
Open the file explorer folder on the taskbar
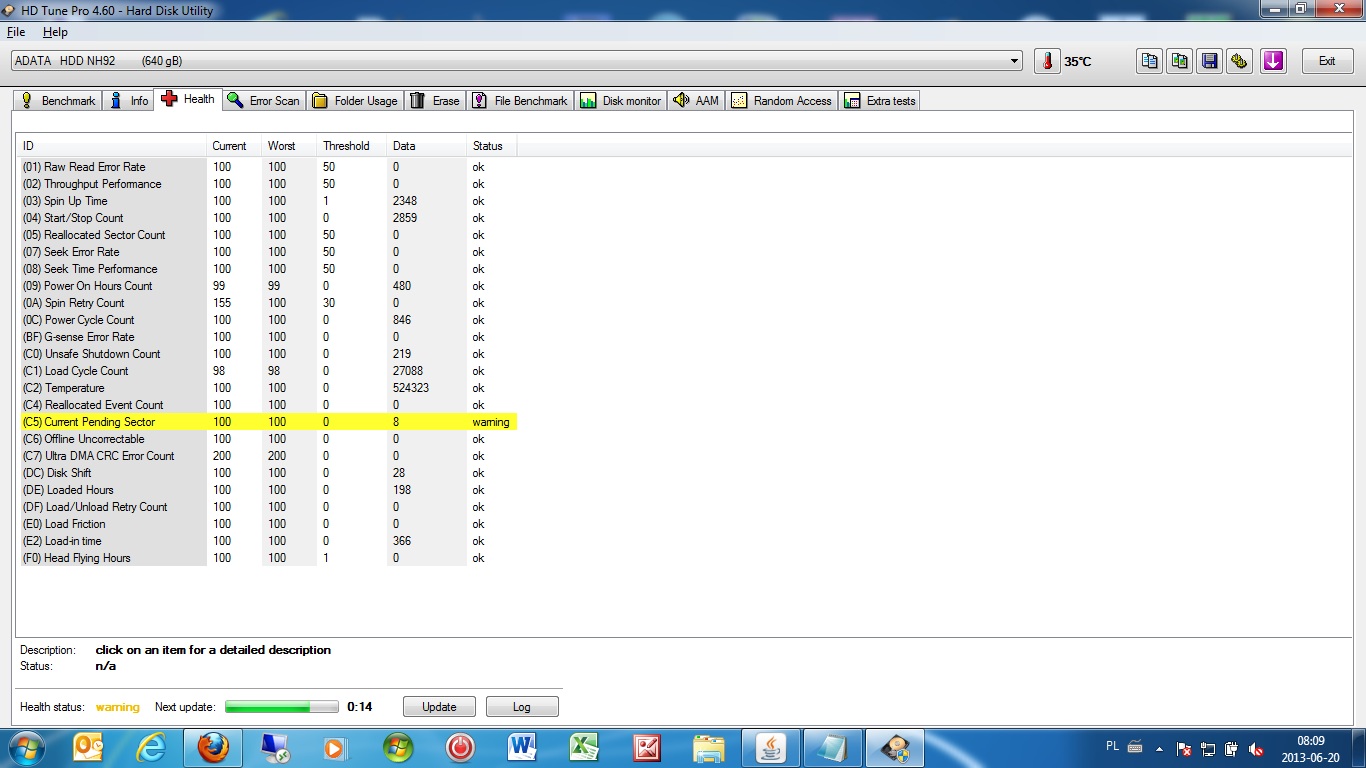point(709,747)
